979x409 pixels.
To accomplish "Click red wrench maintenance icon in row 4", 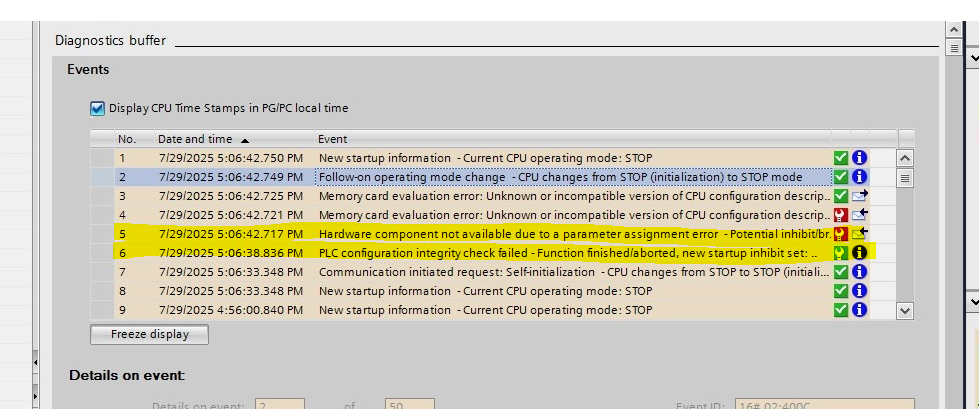I will tap(840, 215).
